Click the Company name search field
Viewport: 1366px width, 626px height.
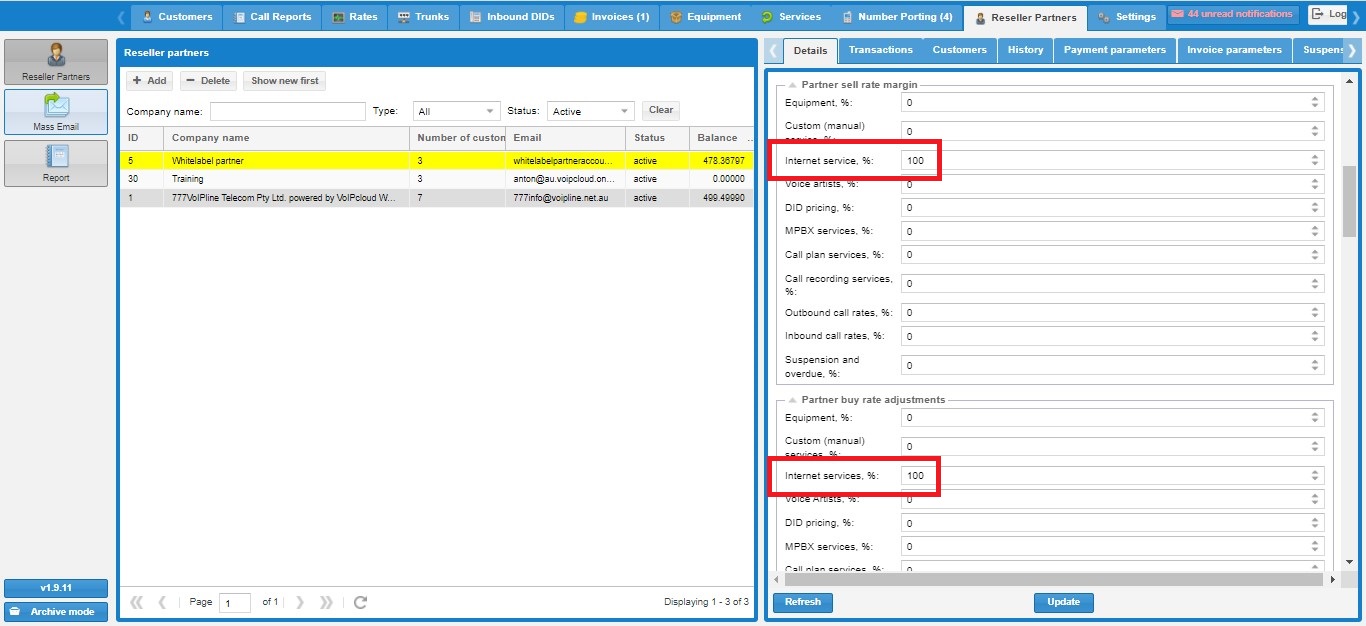coord(287,111)
